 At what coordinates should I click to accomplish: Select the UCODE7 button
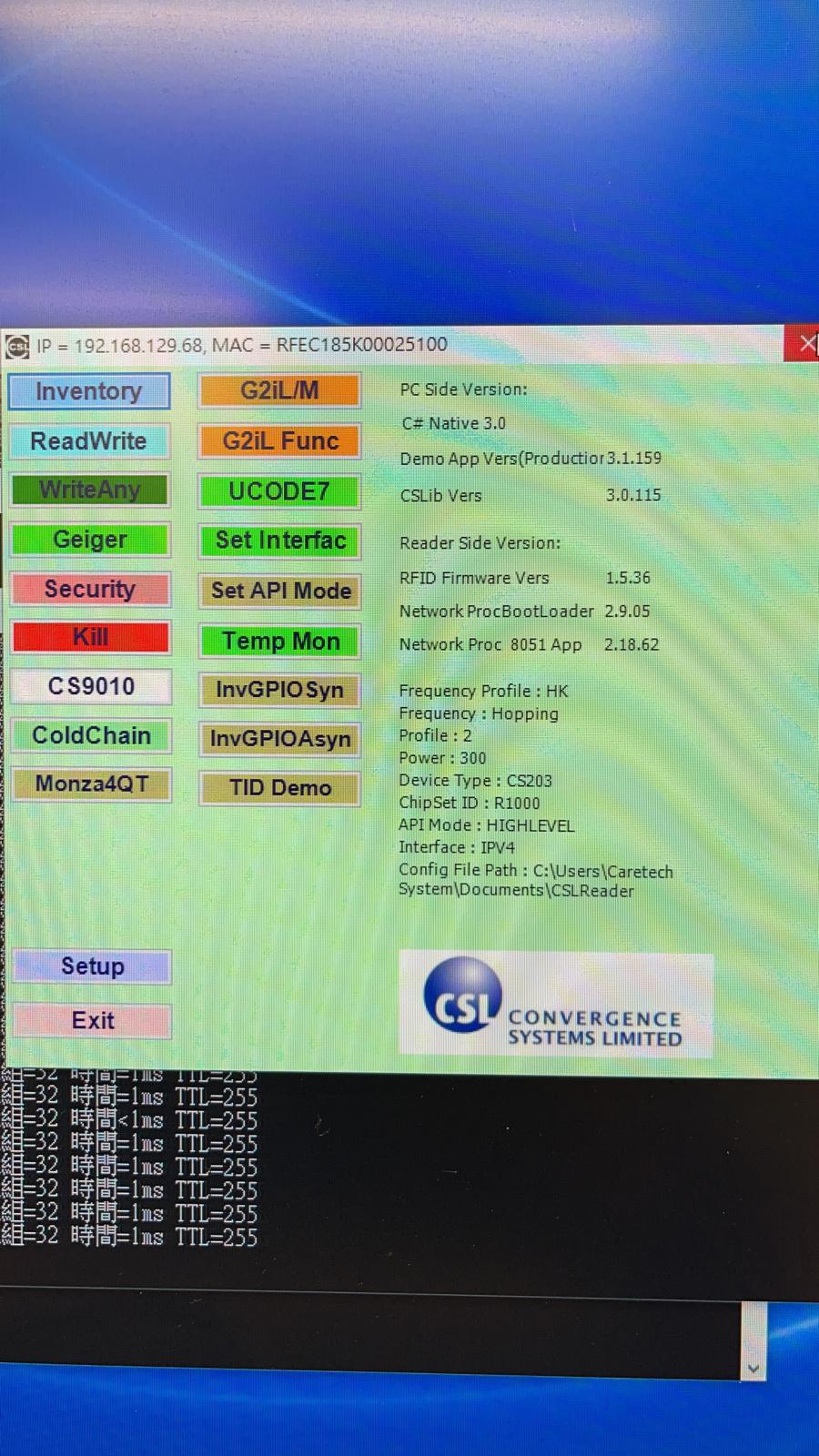(x=279, y=491)
